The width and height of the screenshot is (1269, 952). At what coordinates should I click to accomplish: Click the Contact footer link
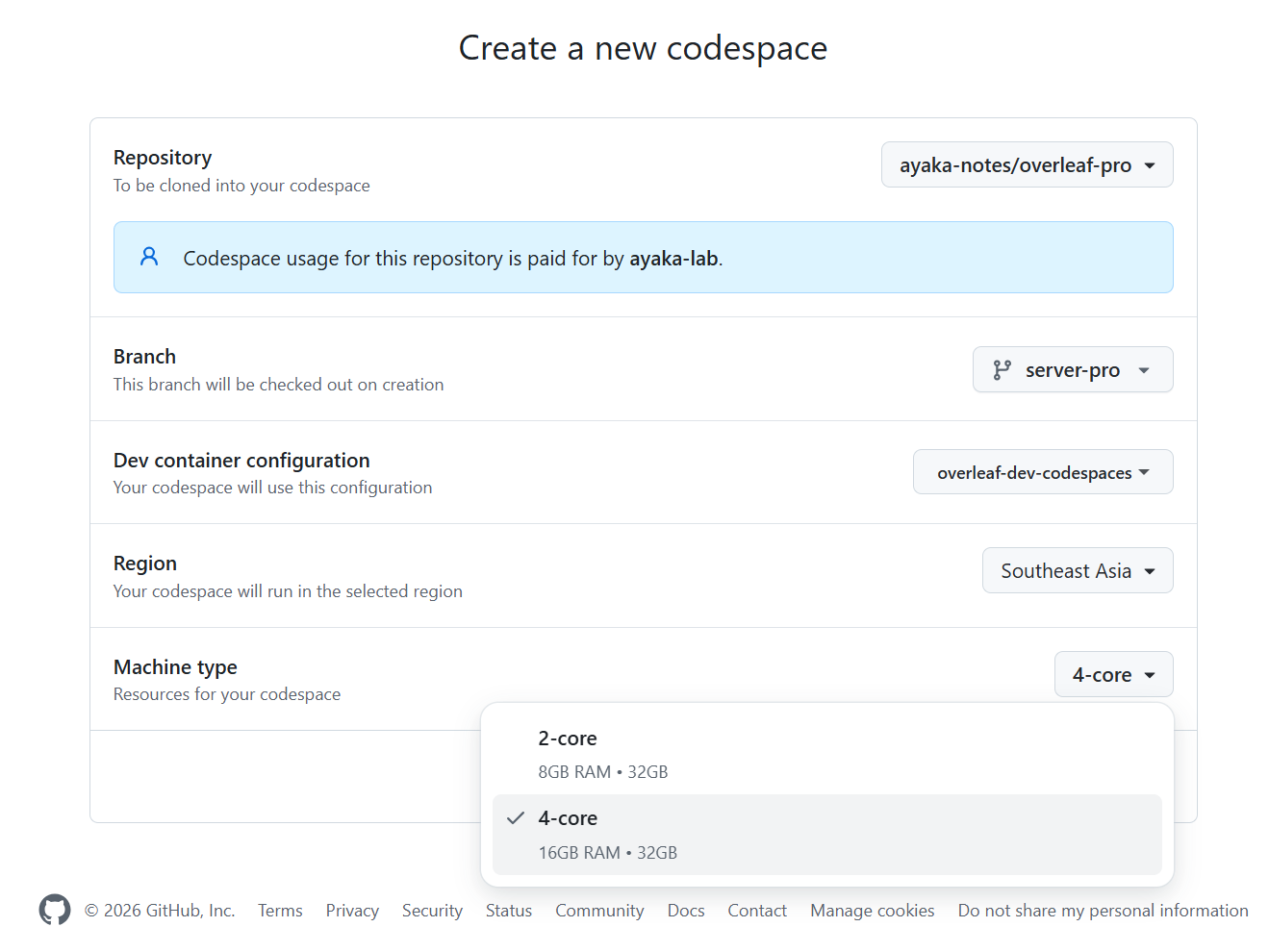tap(757, 911)
